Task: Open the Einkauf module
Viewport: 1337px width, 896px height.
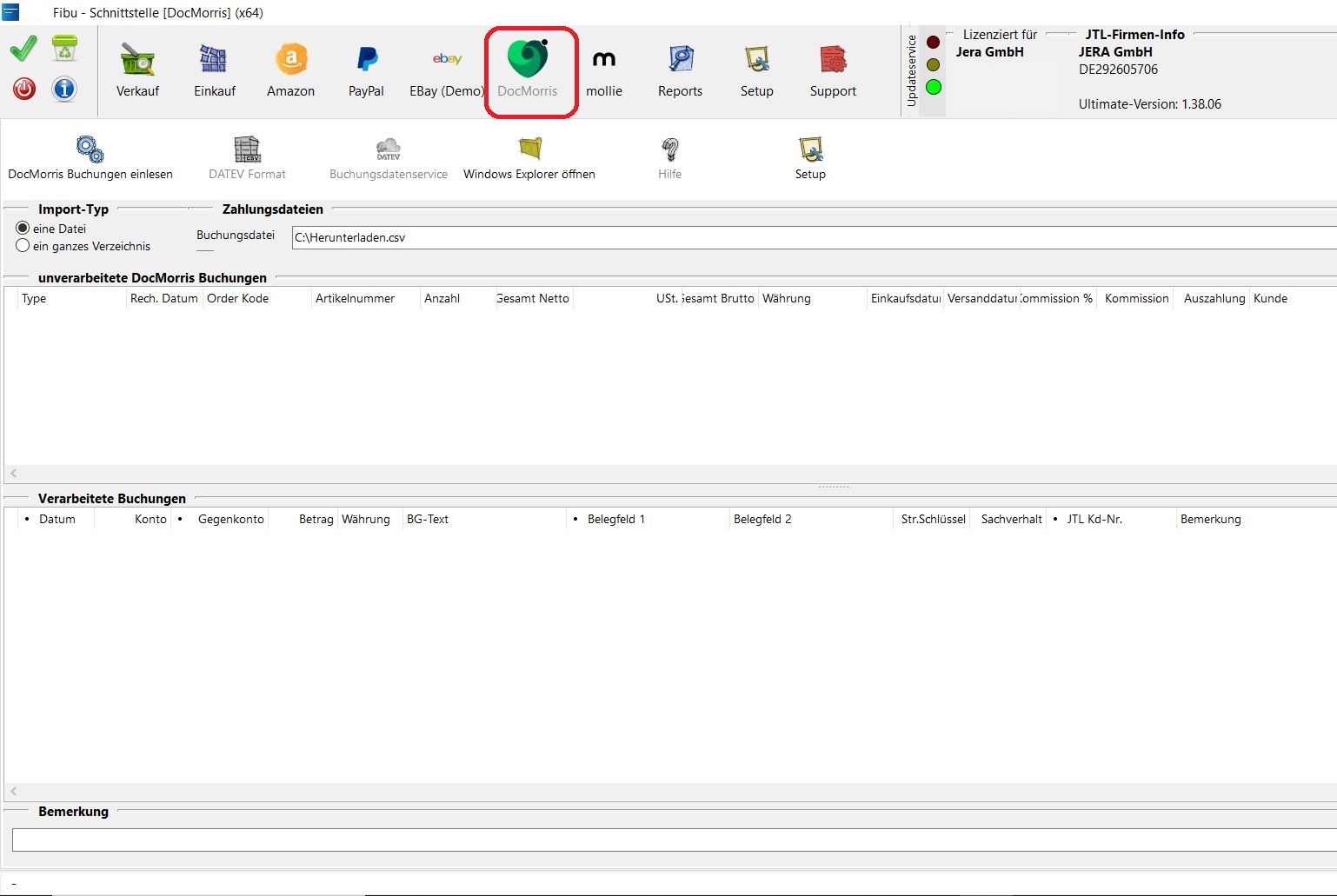Action: tap(214, 70)
